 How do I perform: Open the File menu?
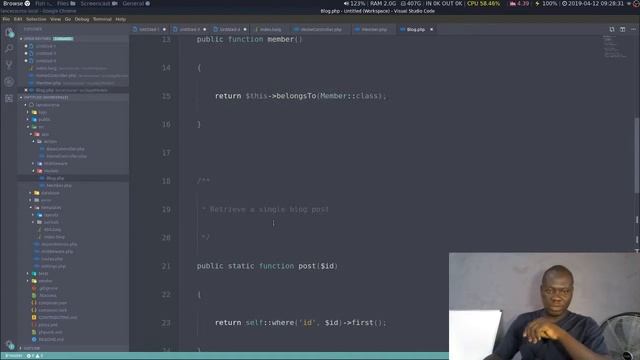tap(6, 19)
